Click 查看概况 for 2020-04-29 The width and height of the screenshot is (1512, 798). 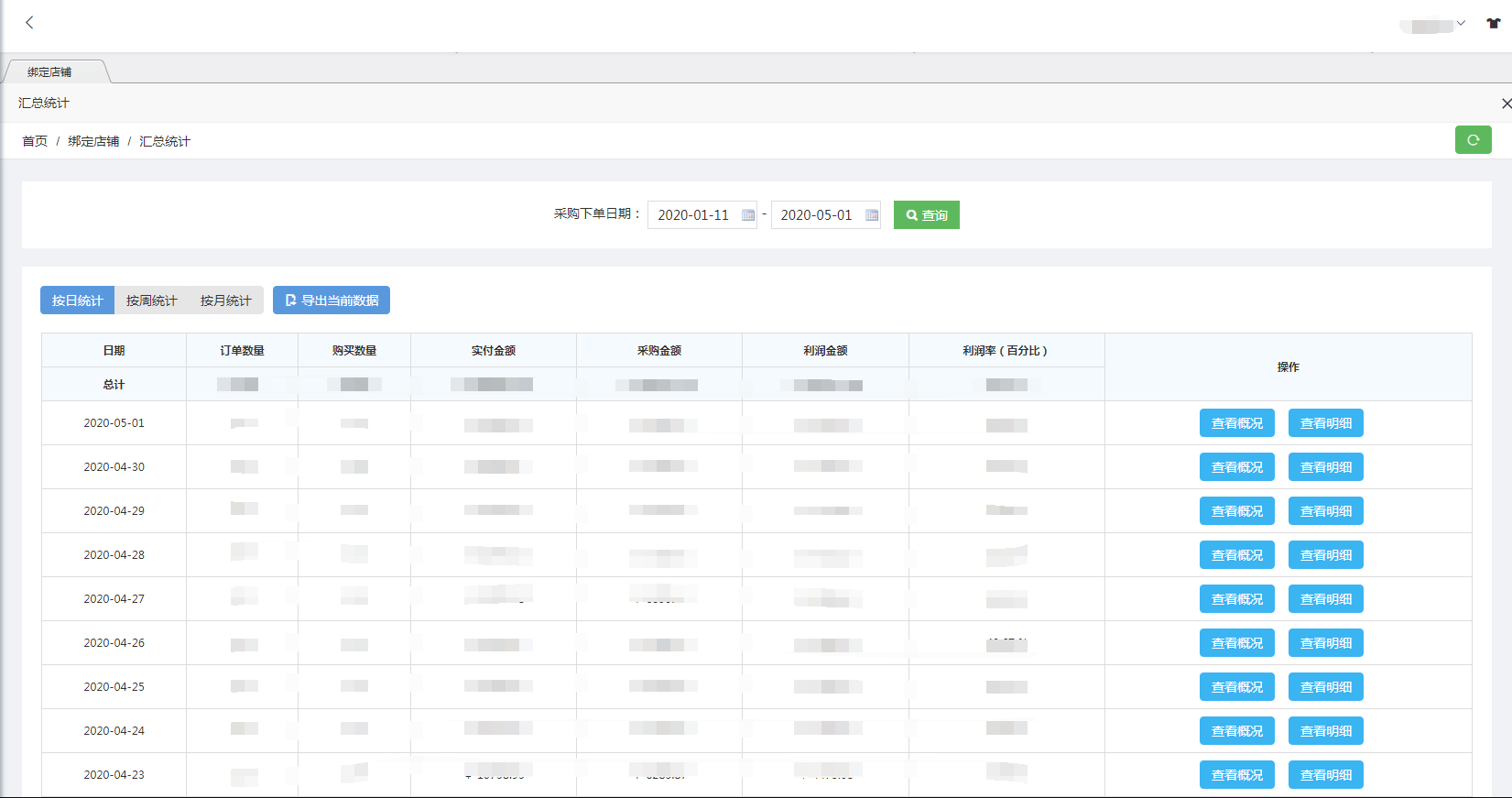click(1237, 511)
